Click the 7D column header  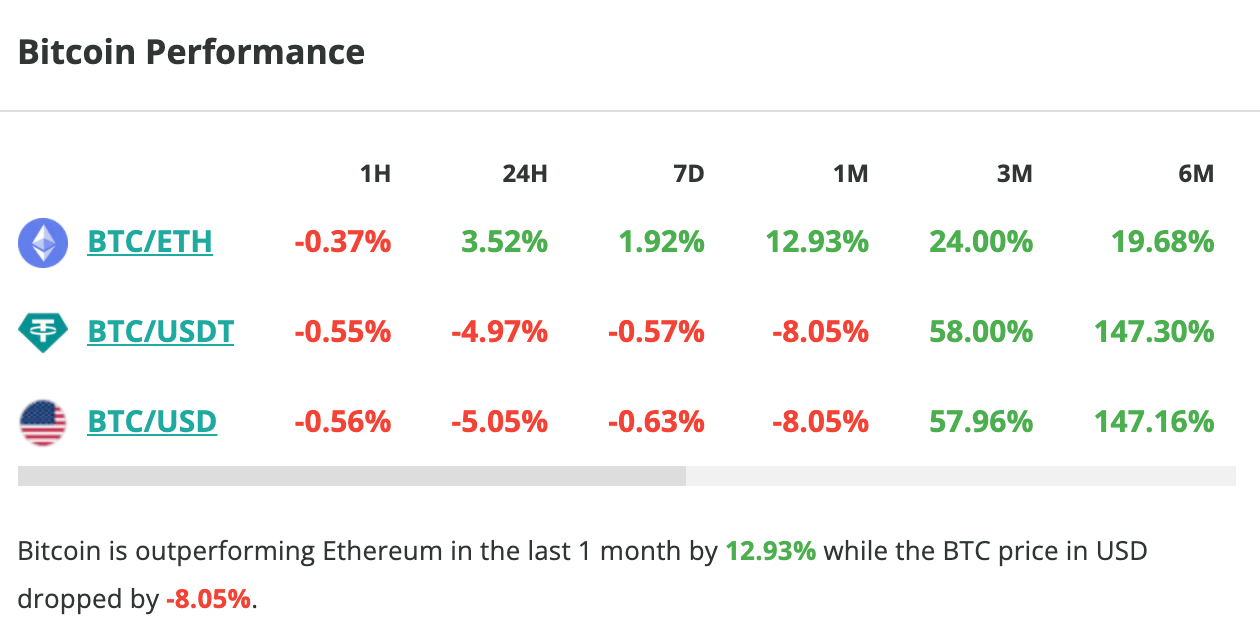click(x=688, y=174)
